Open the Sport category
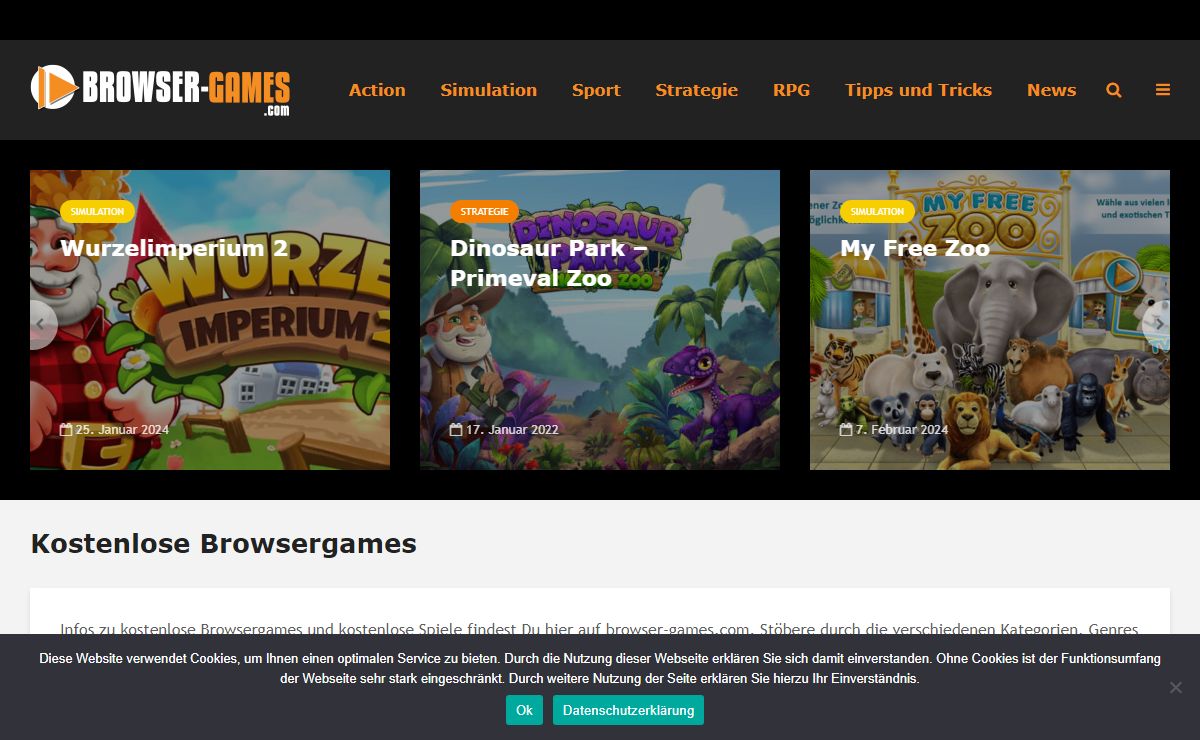 point(596,90)
